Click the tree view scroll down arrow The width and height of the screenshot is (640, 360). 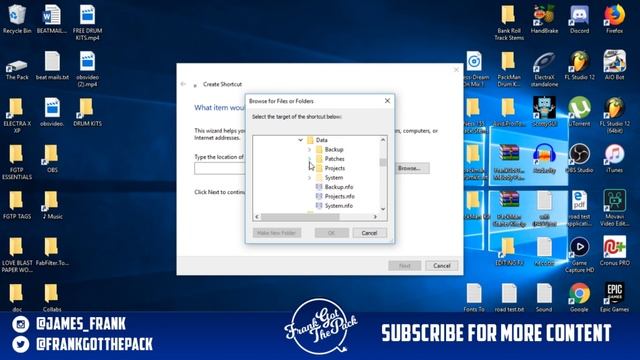[x=383, y=209]
